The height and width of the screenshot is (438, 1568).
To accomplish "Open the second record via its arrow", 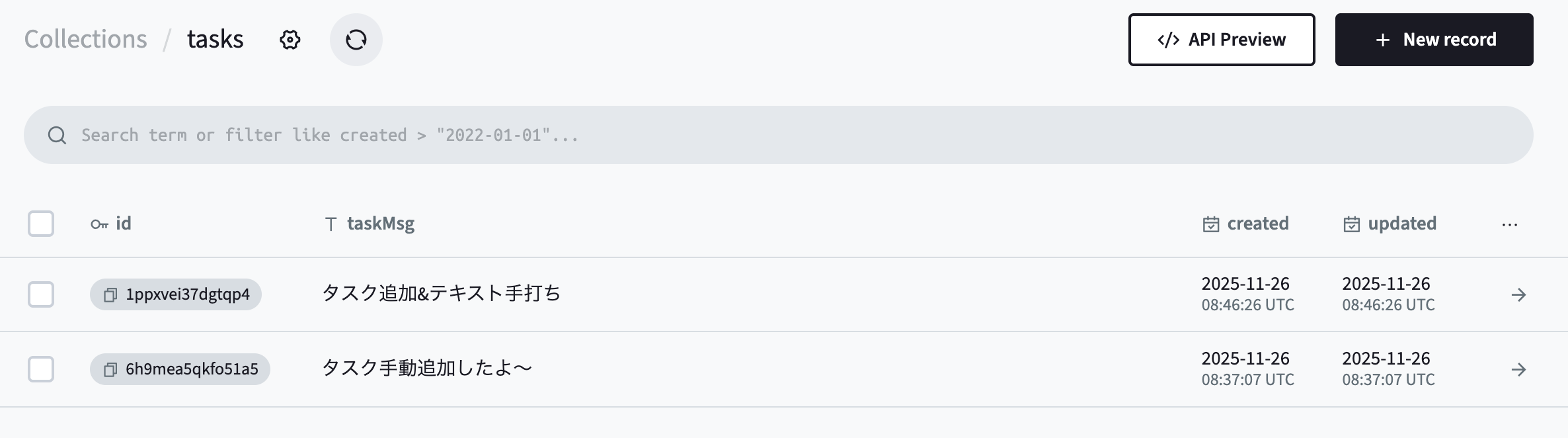I will coord(1518,369).
